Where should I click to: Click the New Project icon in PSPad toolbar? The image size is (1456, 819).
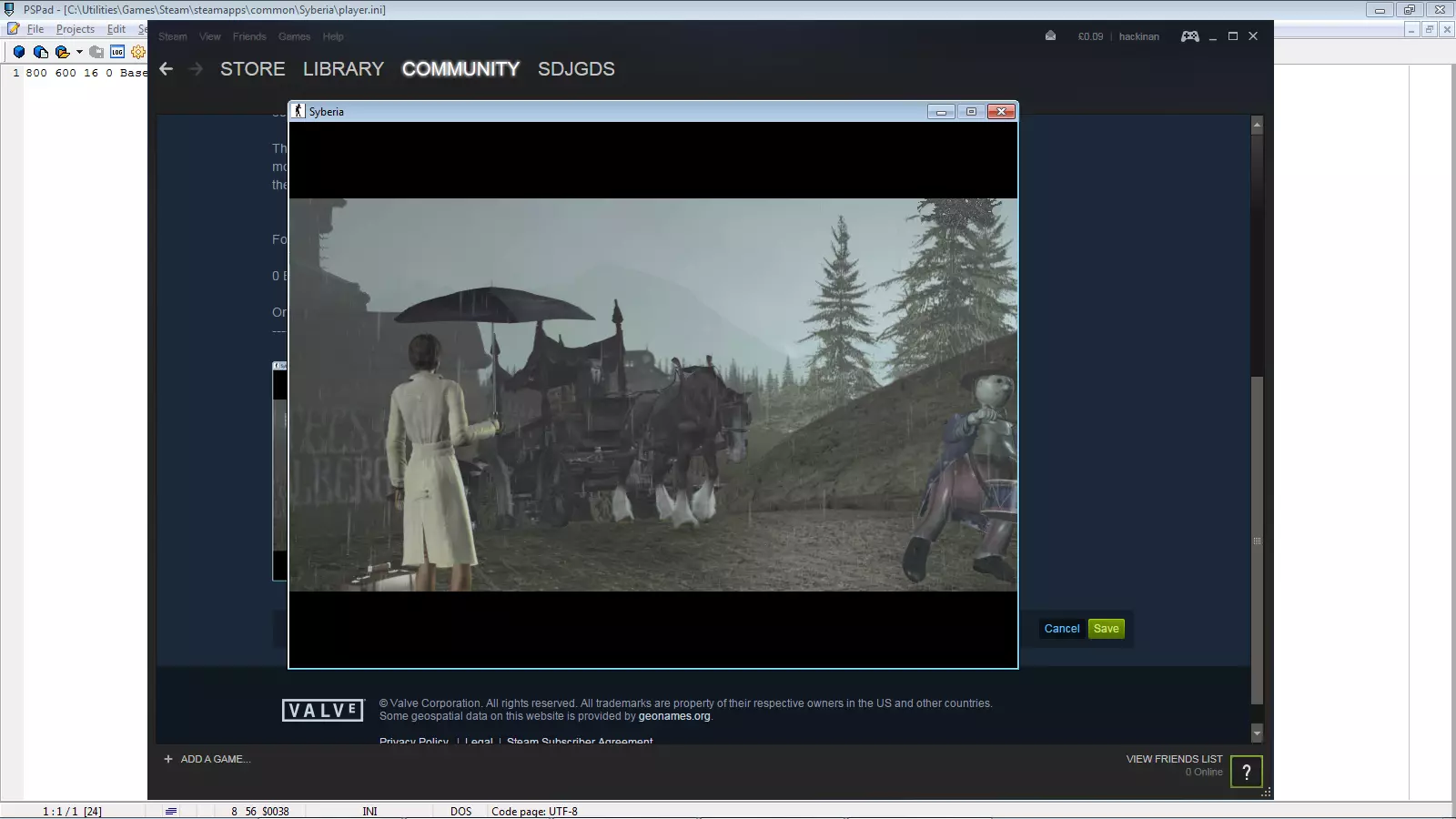(x=18, y=52)
